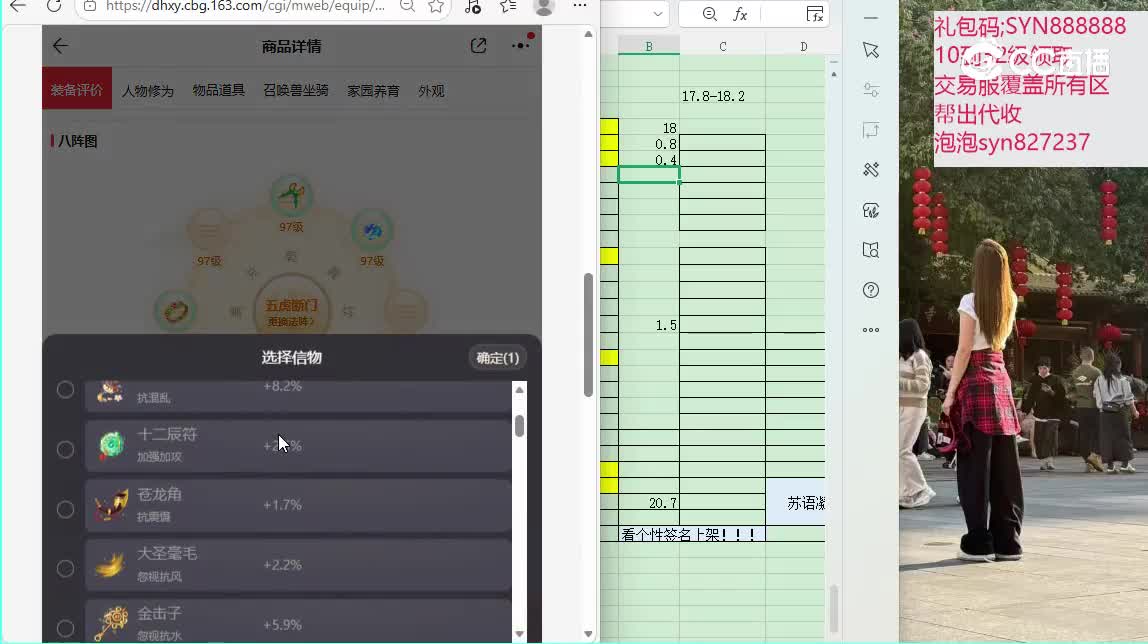
Task: Click the cell reading 看个性签名上架!!!
Action: [x=692, y=534]
